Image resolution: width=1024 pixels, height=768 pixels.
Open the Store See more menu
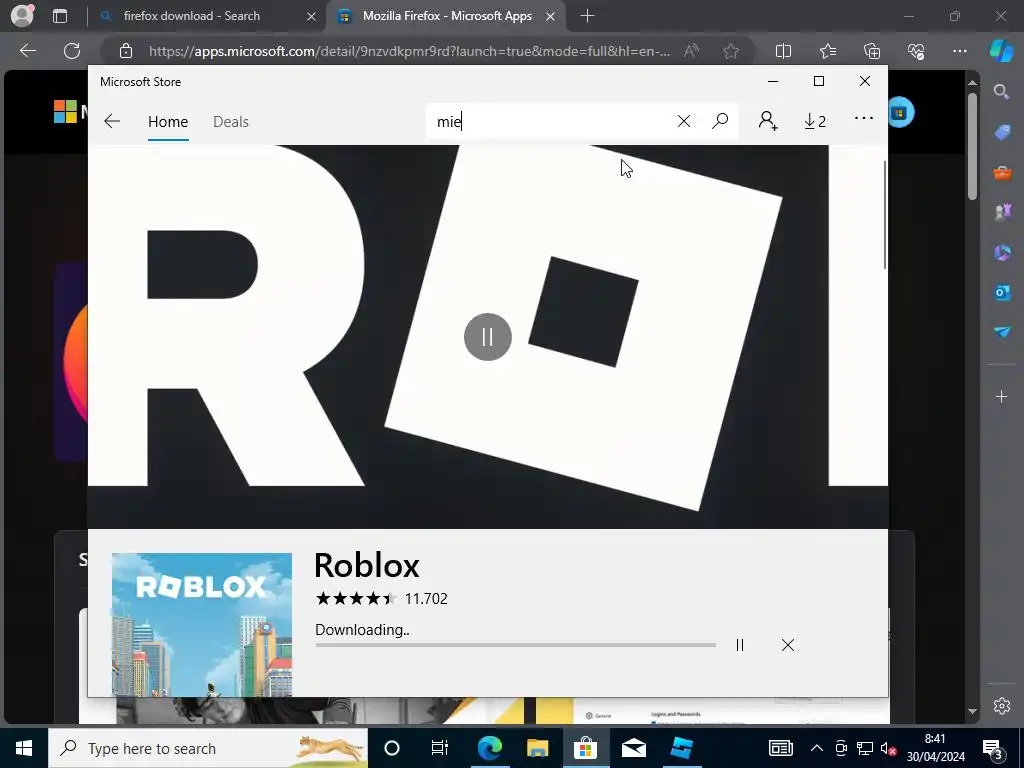863,118
